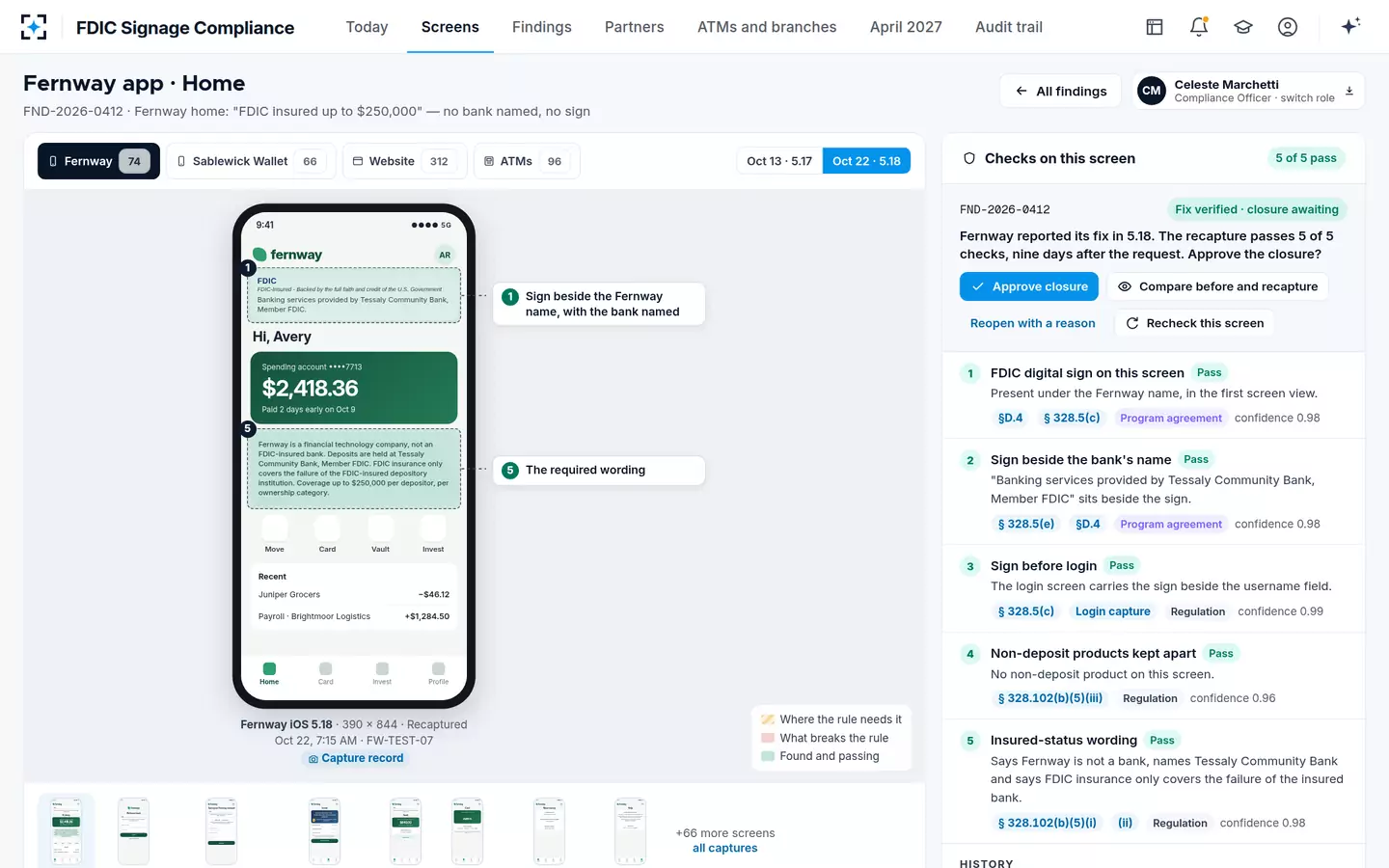The image size is (1389, 868).
Task: Select the ATMs channel tab
Action: coord(526,161)
